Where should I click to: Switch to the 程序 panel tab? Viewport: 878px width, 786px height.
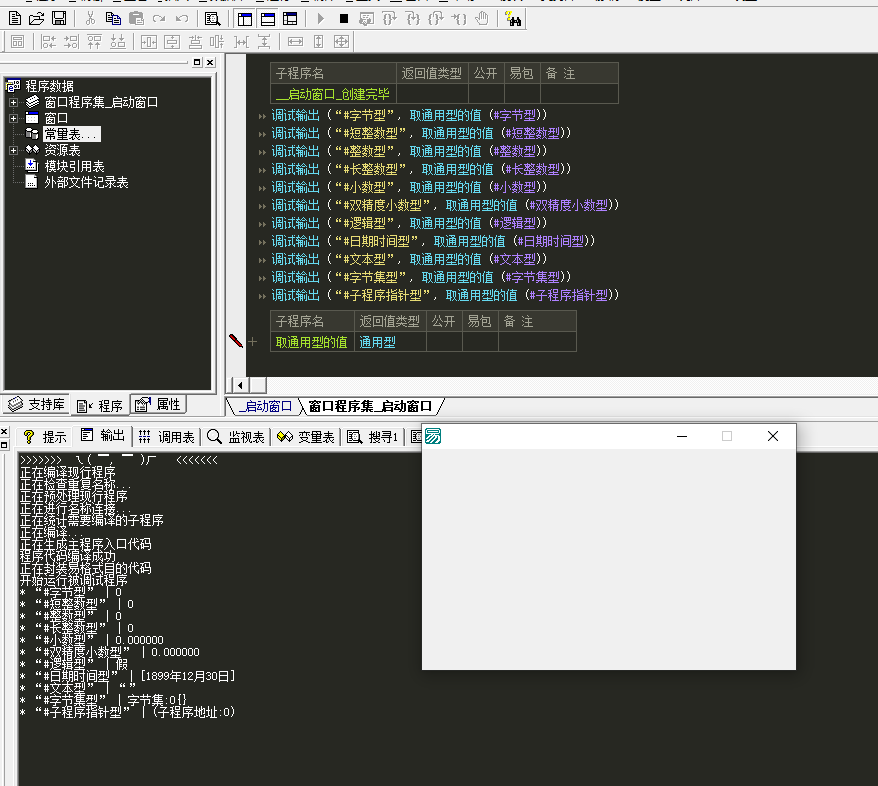click(x=100, y=405)
